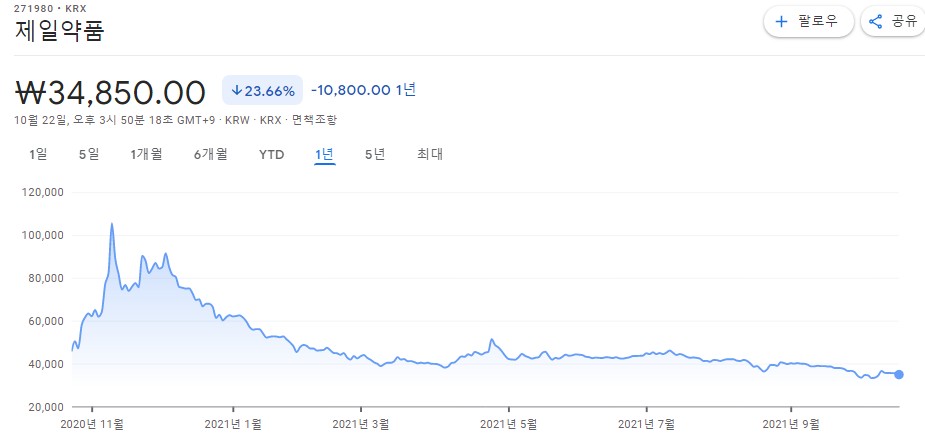Click the plus icon in 팔로우 button
Screen dimensions: 925x442
coord(781,22)
